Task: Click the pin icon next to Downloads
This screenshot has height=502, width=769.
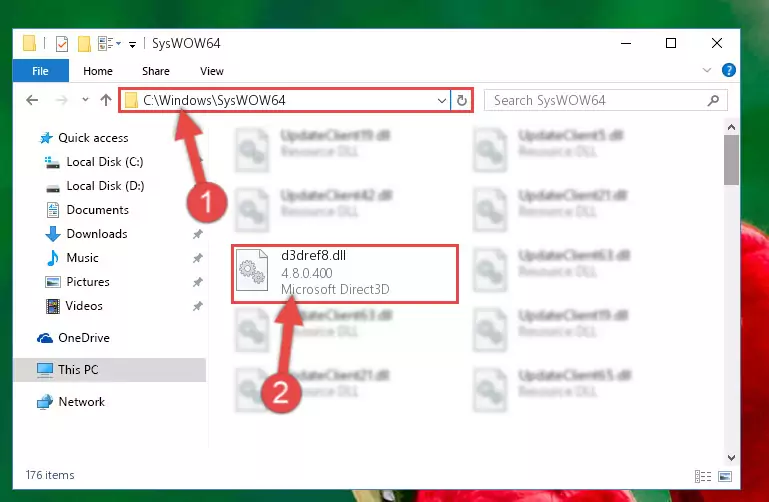Action: (198, 234)
